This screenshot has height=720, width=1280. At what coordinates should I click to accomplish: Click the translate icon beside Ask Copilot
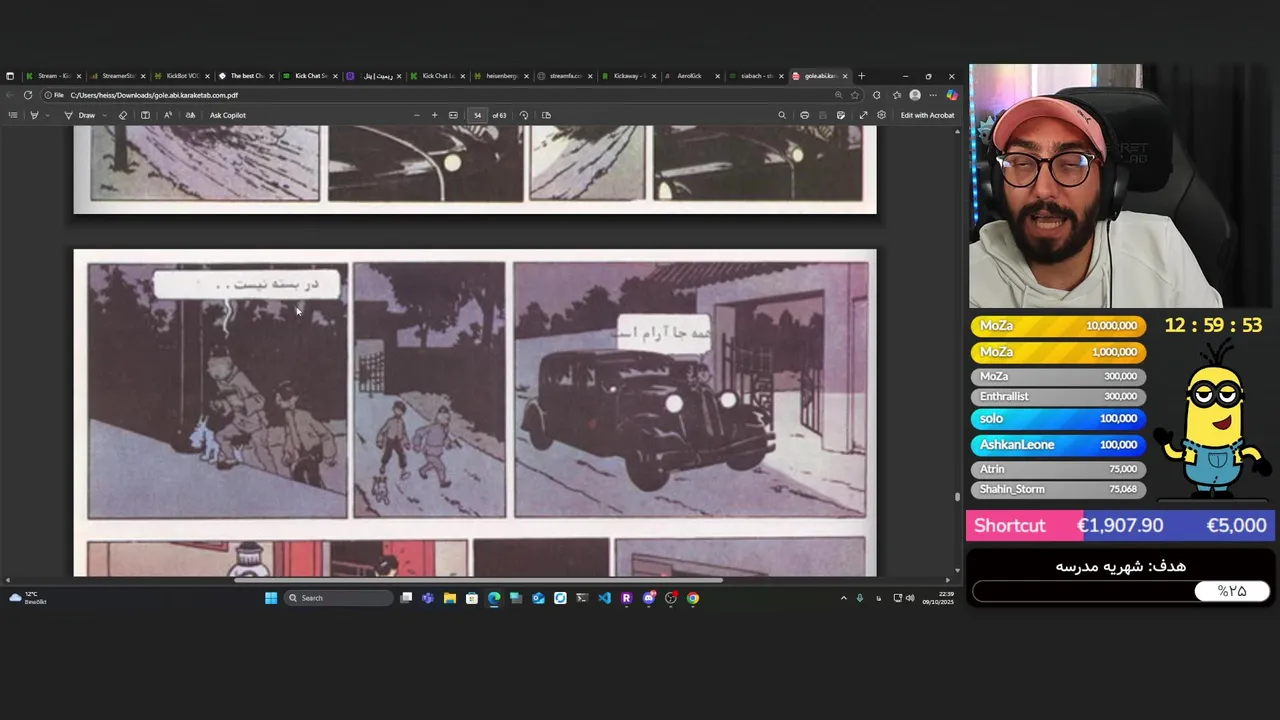click(190, 115)
